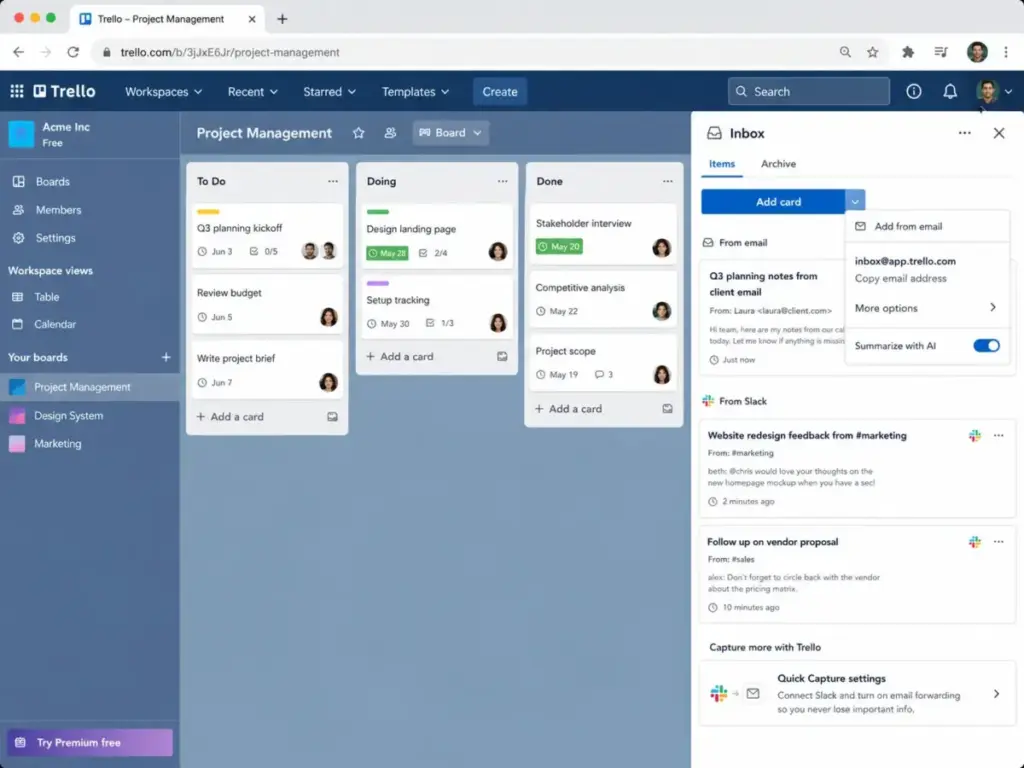Select Add from email menu entry
1024x768 pixels.
pyautogui.click(x=926, y=226)
